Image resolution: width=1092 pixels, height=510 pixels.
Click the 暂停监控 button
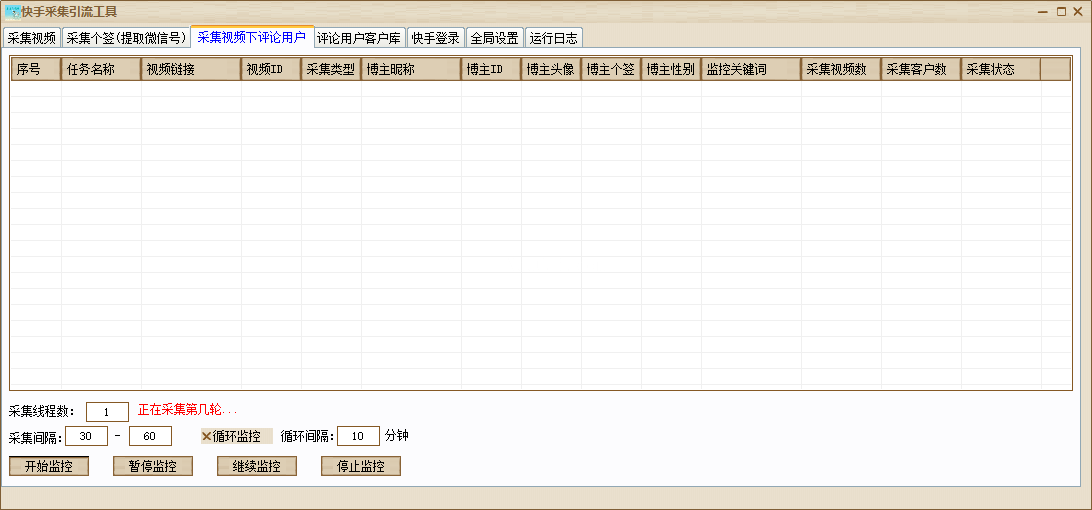click(x=153, y=466)
